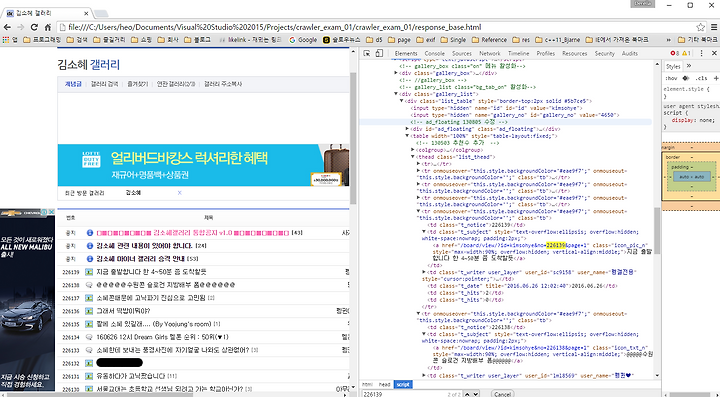This screenshot has width=720, height=397.
Task: Open post 유통하다가 고닉팠습니다
Action: pyautogui.click(x=130, y=376)
